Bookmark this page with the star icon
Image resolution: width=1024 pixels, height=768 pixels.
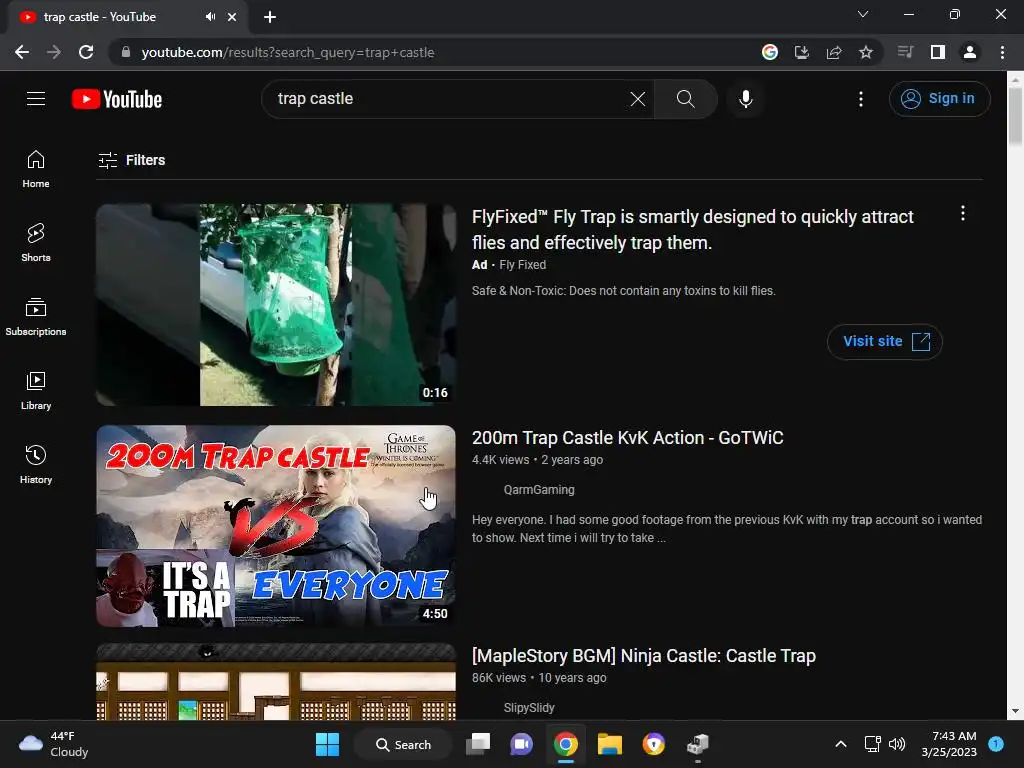[x=865, y=52]
